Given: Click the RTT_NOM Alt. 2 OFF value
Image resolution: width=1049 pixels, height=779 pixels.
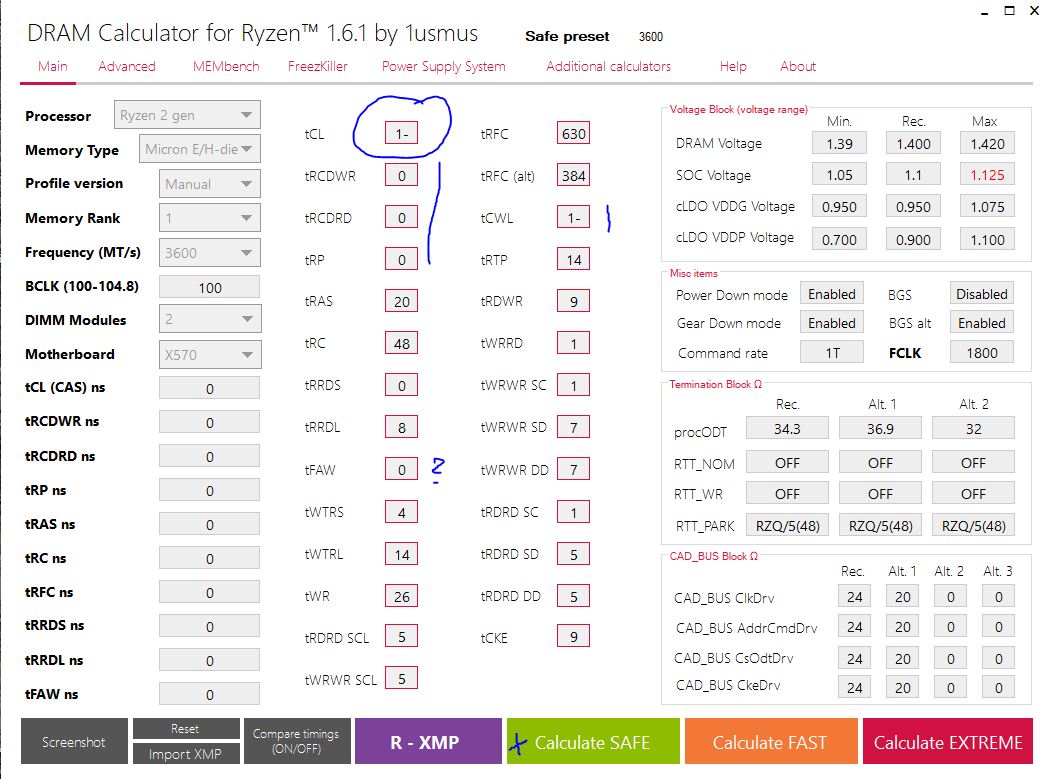Looking at the screenshot, I should [x=973, y=462].
